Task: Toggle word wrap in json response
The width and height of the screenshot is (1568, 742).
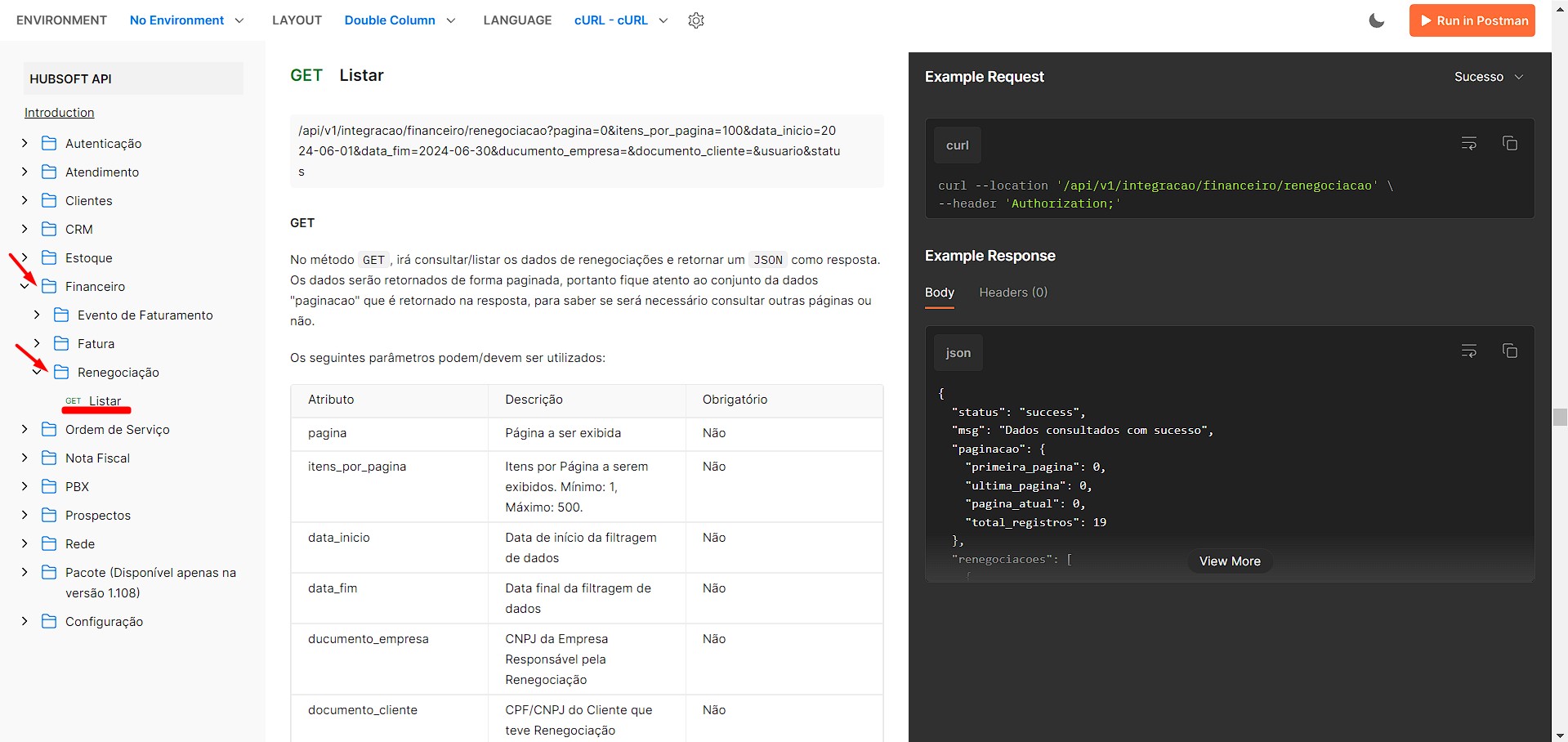Action: (x=1469, y=351)
